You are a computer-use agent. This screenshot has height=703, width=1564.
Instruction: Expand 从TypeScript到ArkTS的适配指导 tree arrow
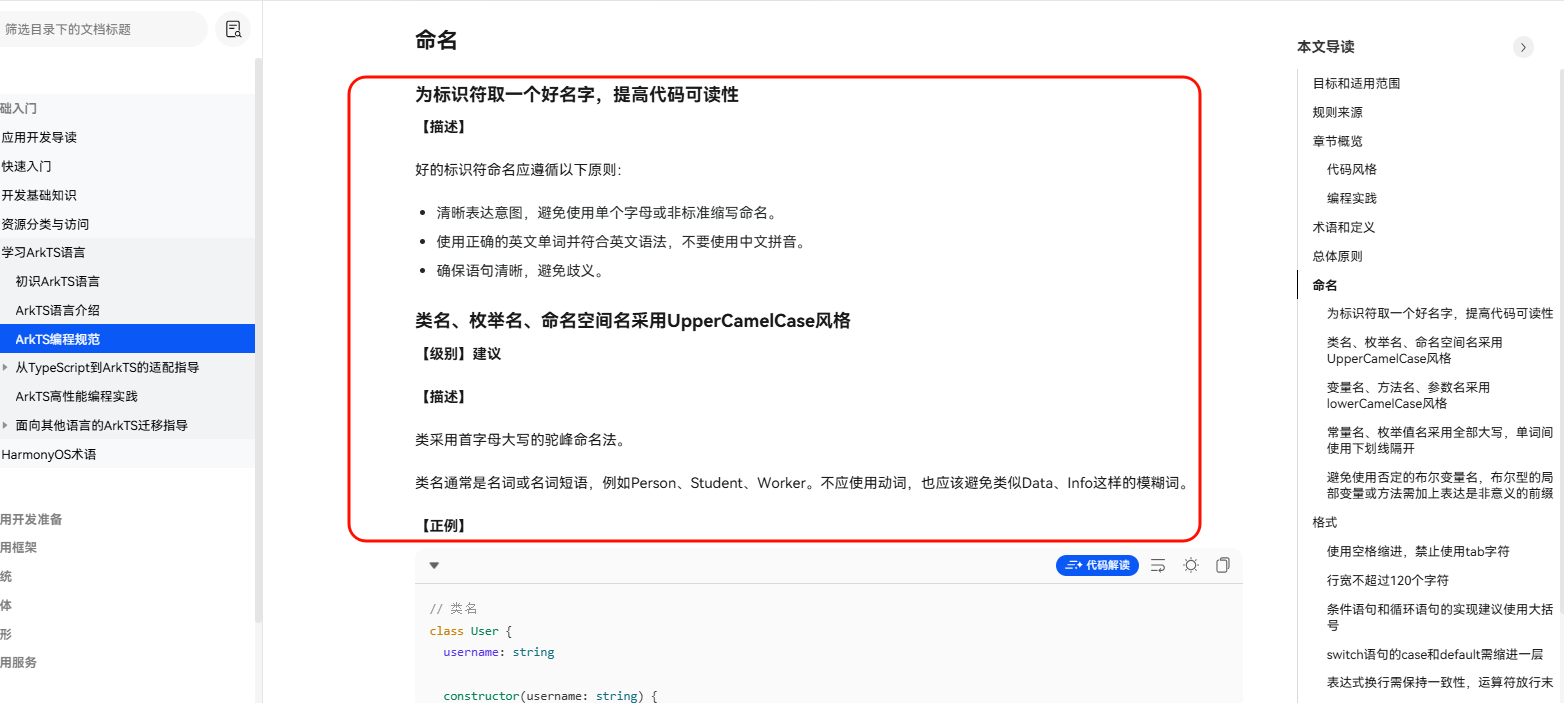click(x=5, y=368)
